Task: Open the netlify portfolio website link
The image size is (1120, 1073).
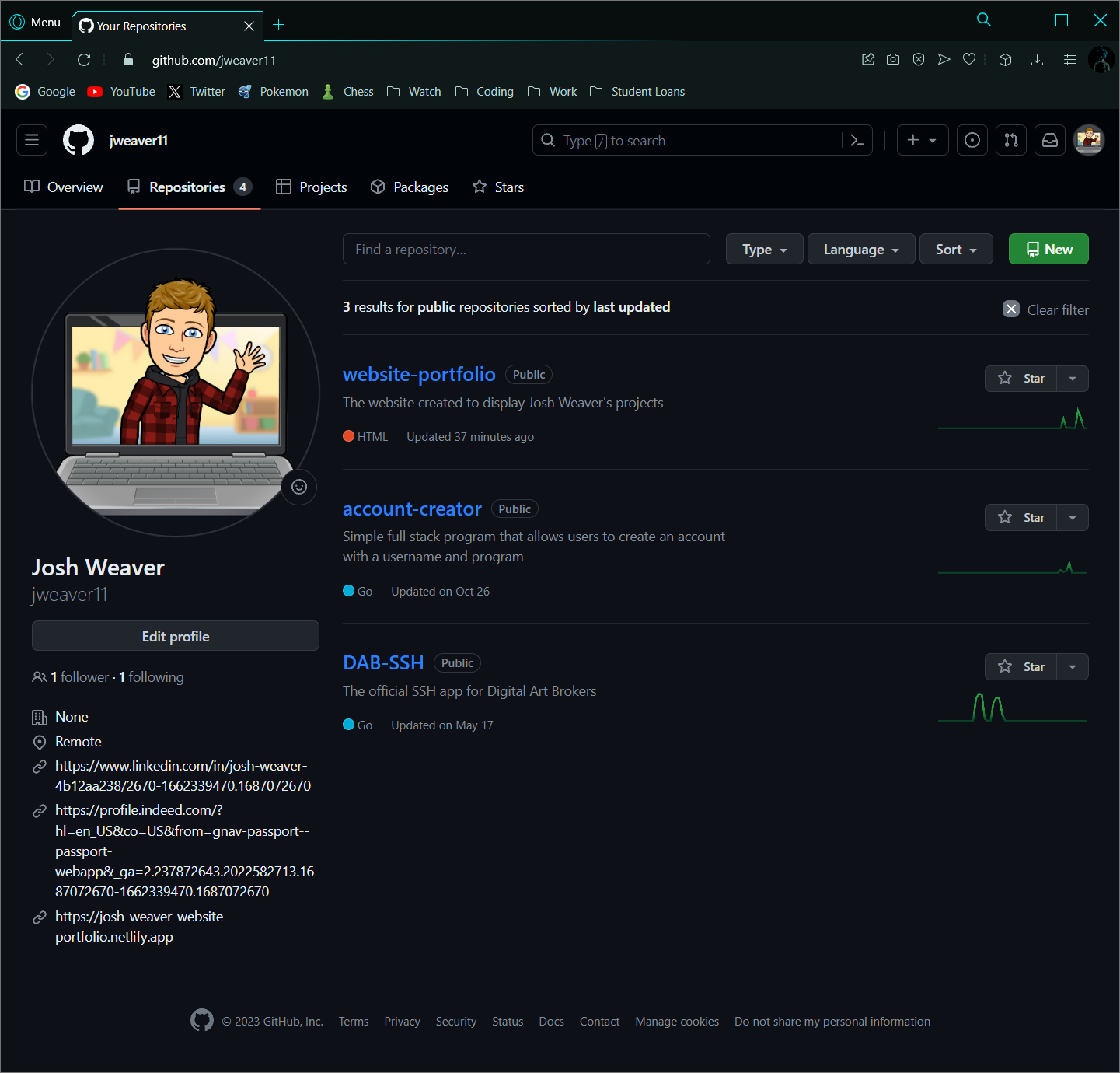Action: click(141, 927)
